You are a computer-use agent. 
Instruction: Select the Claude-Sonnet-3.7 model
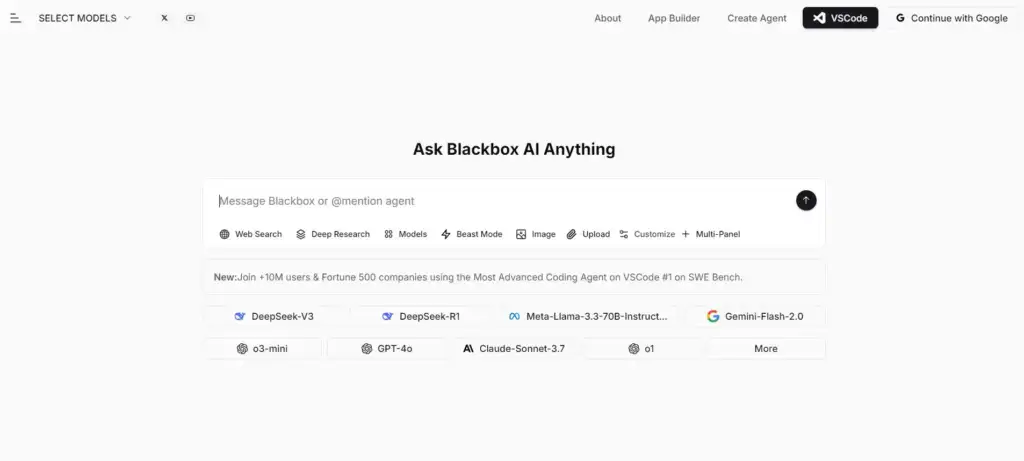[x=514, y=349]
